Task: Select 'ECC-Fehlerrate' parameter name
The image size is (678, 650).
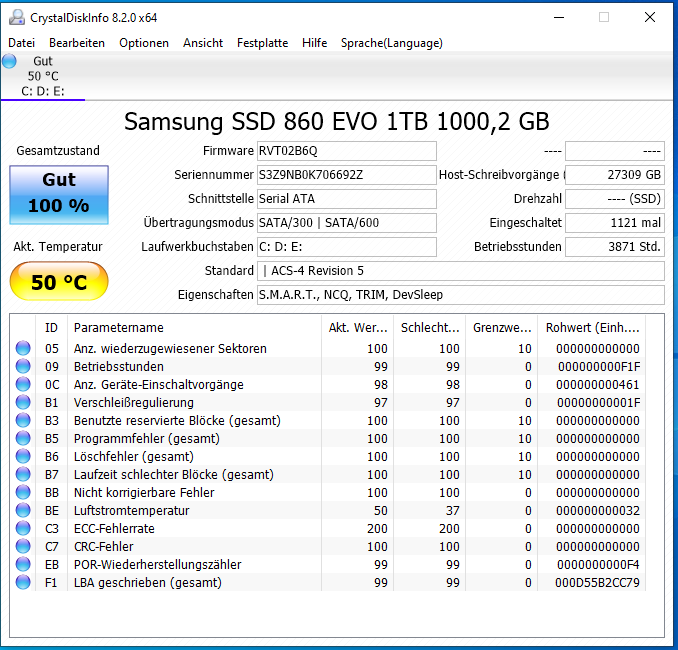Action: tap(114, 528)
